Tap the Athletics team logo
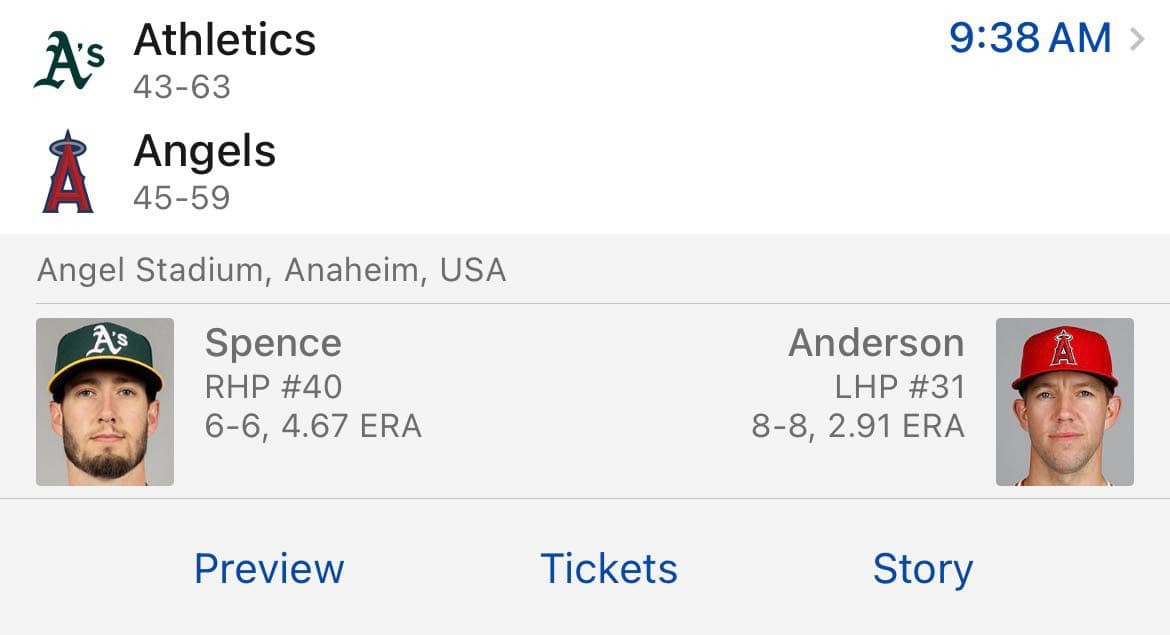Viewport: 1170px width, 635px height. click(x=68, y=61)
